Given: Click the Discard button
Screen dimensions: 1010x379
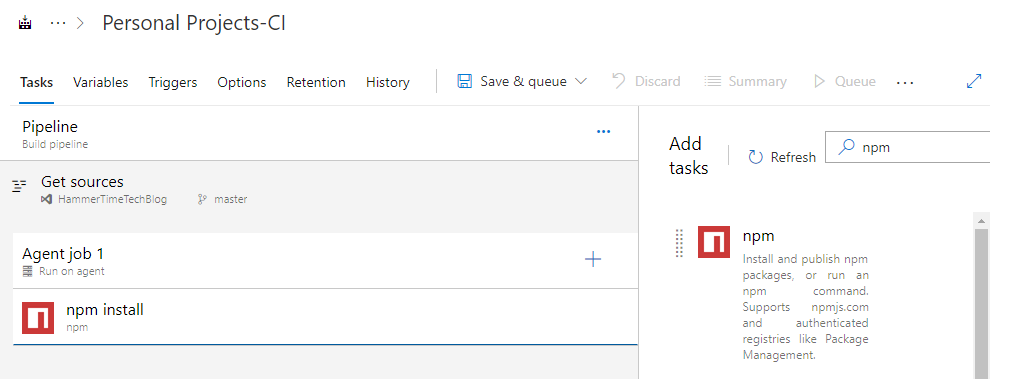Looking at the screenshot, I should [646, 82].
